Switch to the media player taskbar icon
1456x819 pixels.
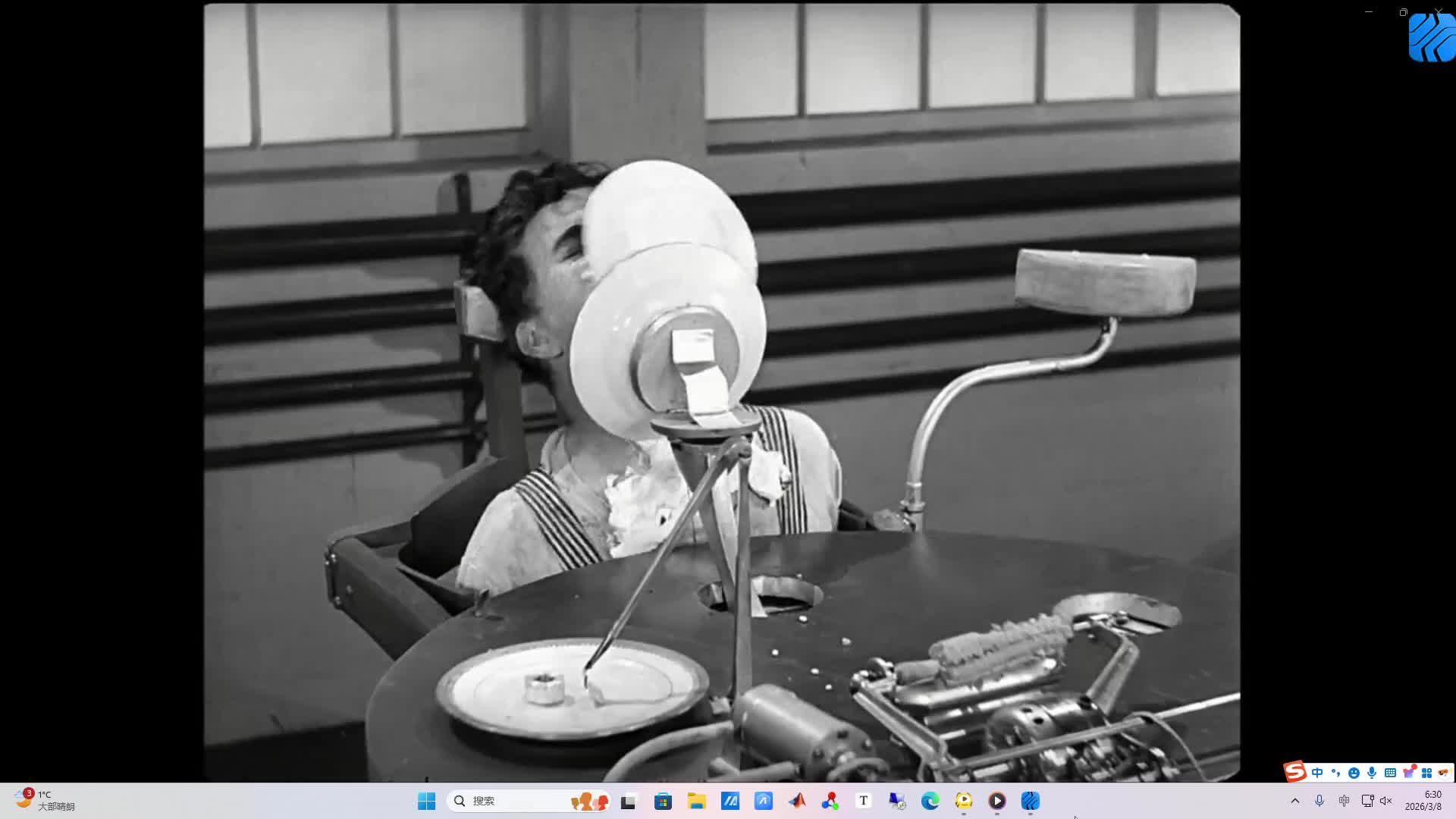996,801
